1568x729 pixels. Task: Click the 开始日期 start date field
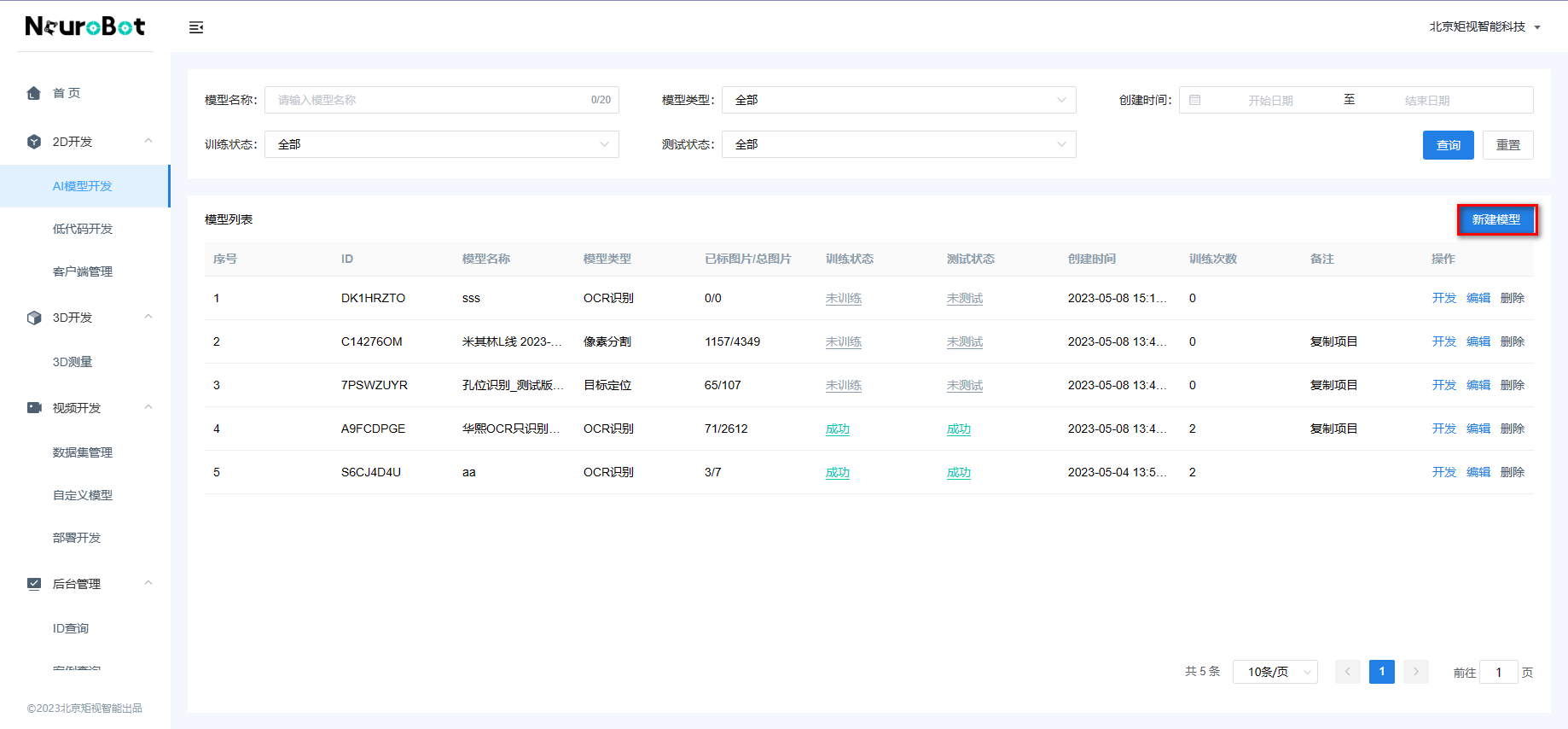pos(1270,100)
